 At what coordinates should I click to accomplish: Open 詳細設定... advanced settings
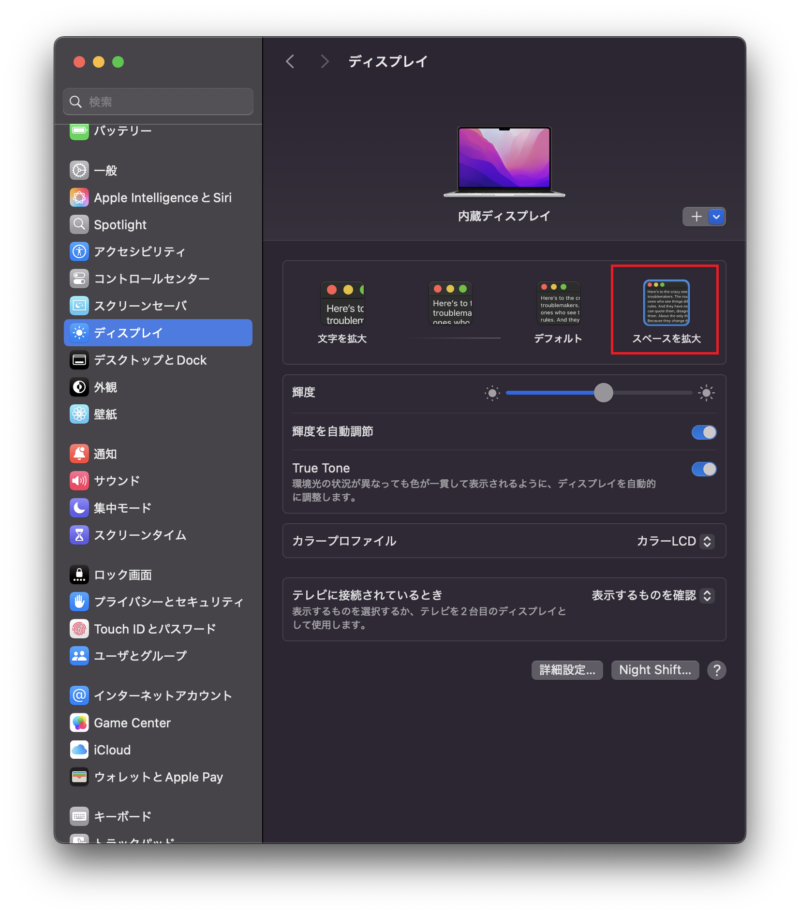point(567,670)
